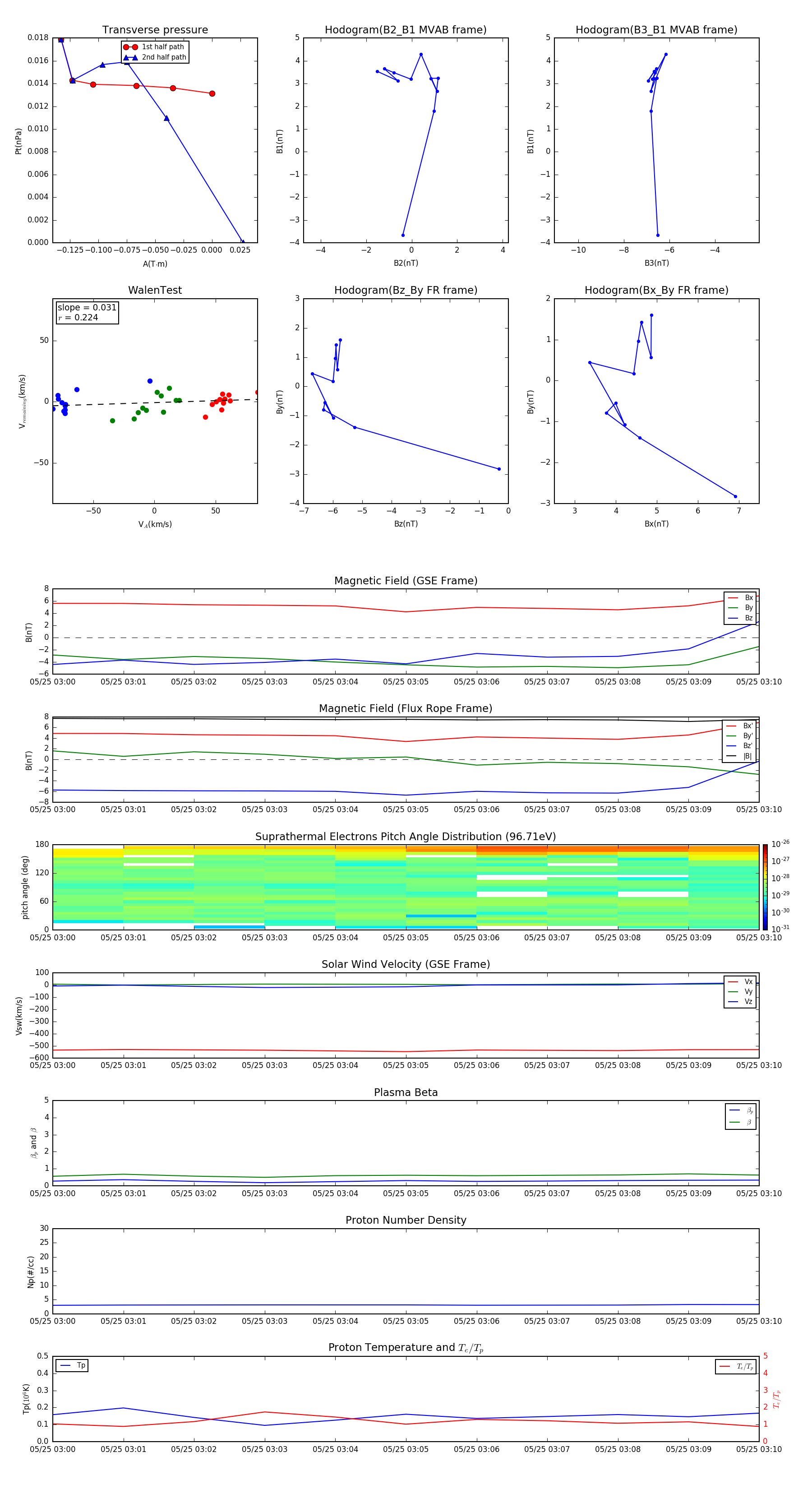Viewport: 812px width, 1489px height.
Task: Click the 'Hodogram(Bx_By FR frame)' title
Action: coord(656,290)
